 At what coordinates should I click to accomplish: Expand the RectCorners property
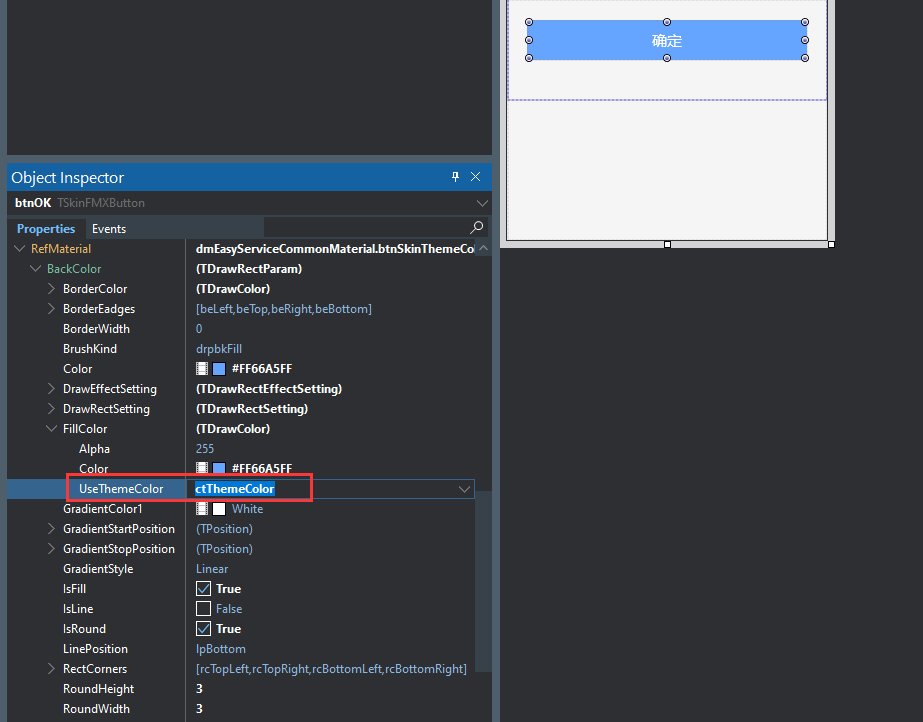(51, 668)
